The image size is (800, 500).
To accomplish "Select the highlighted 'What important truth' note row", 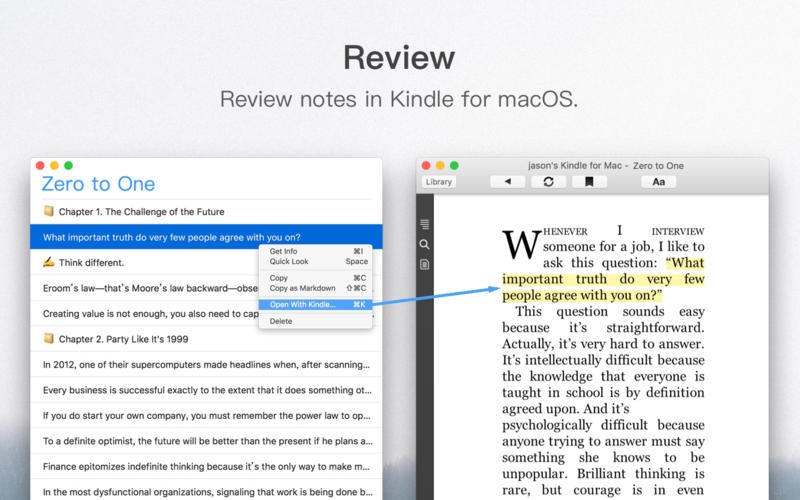I will pyautogui.click(x=206, y=237).
